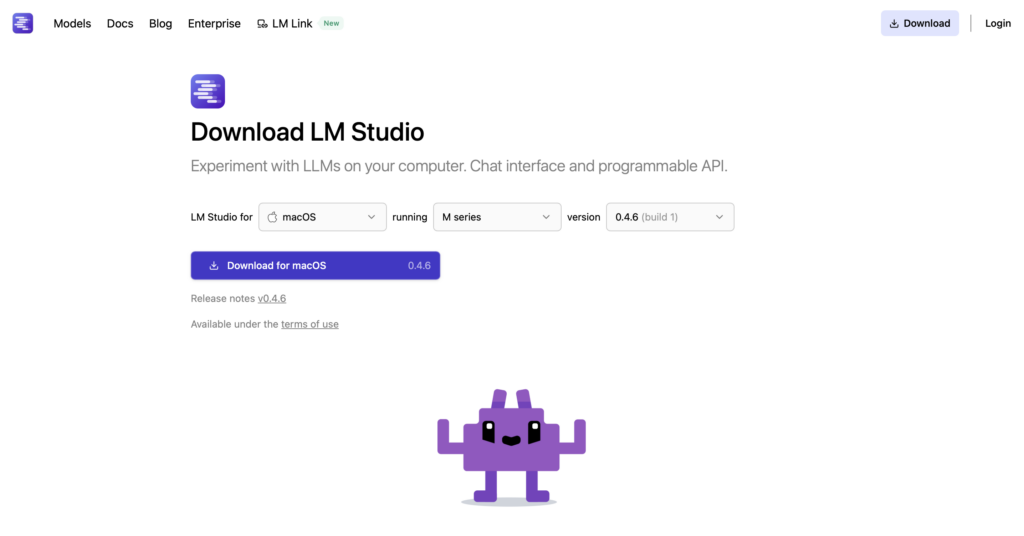Click the download icon on blue button
Image resolution: width=1024 pixels, height=536 pixels.
click(x=214, y=266)
